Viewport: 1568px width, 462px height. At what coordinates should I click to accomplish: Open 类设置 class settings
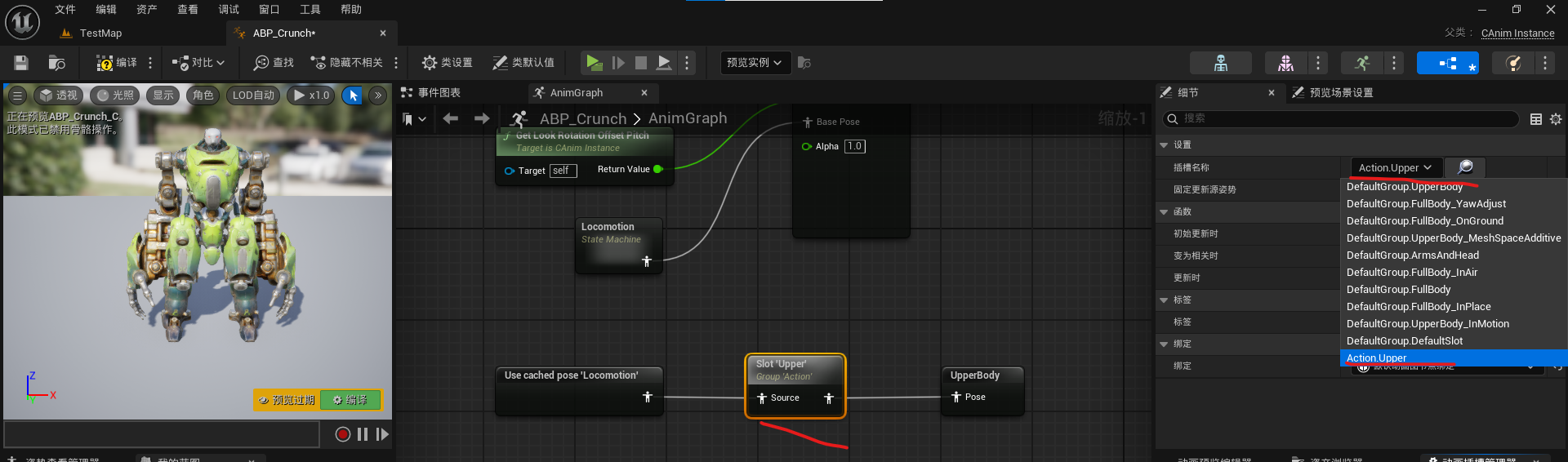click(447, 63)
